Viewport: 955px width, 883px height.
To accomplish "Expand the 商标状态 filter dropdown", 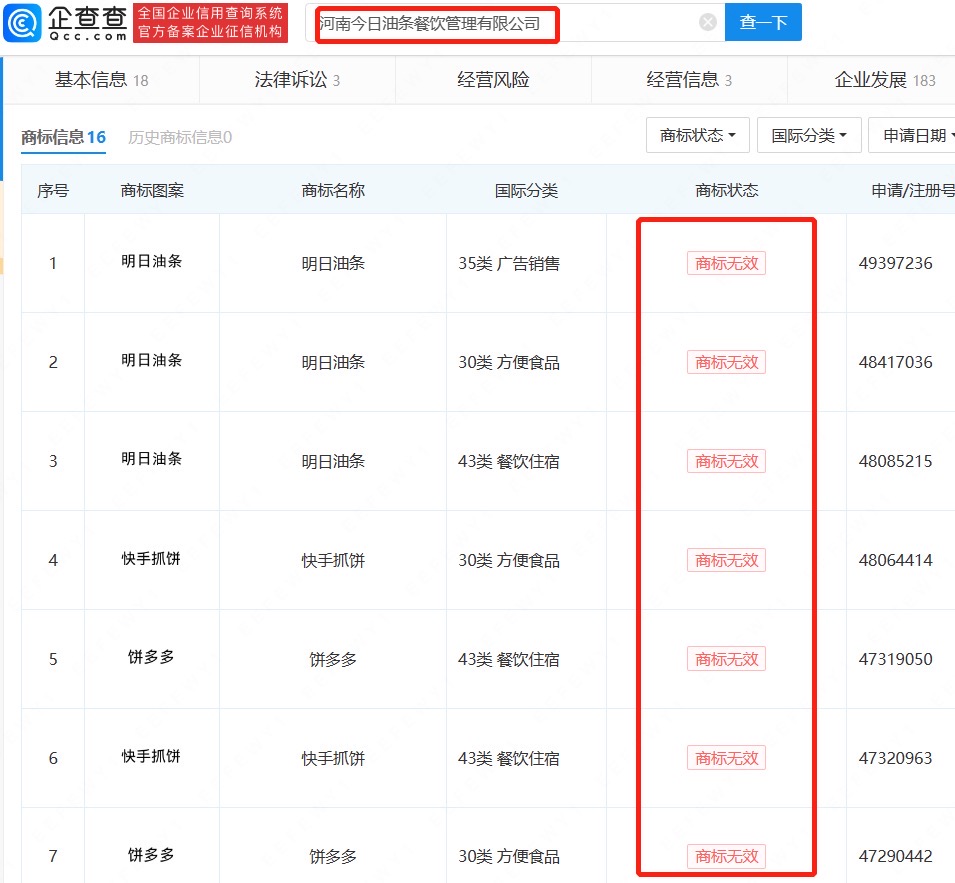I will pos(698,135).
